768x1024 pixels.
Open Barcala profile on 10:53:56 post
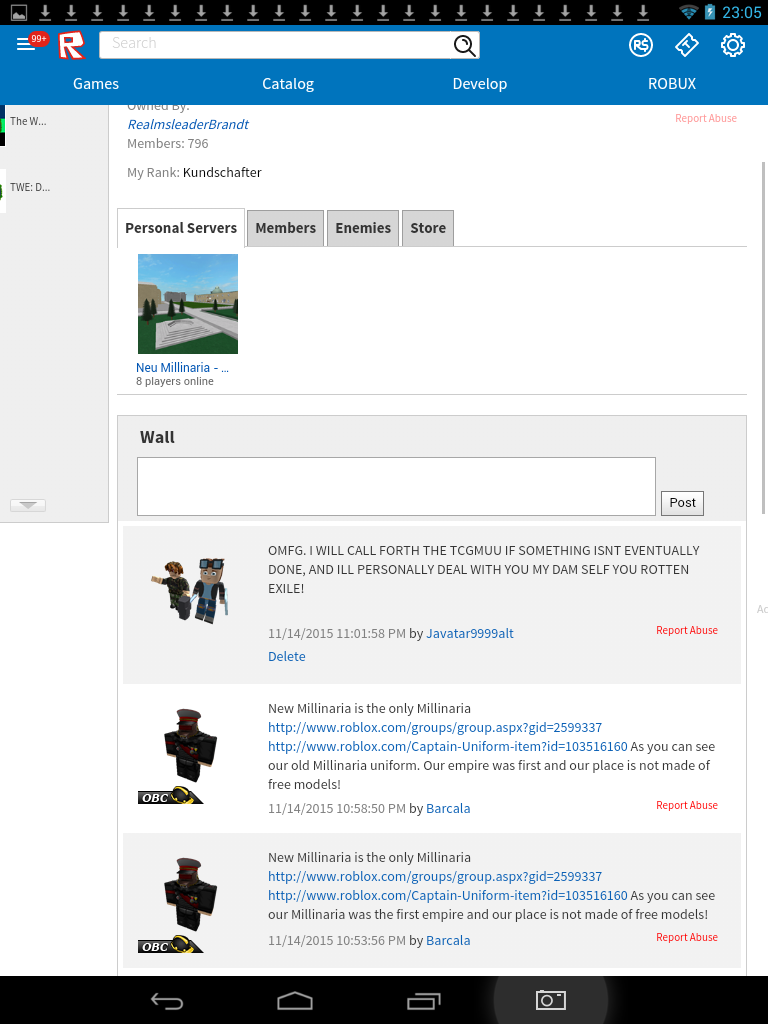[448, 940]
